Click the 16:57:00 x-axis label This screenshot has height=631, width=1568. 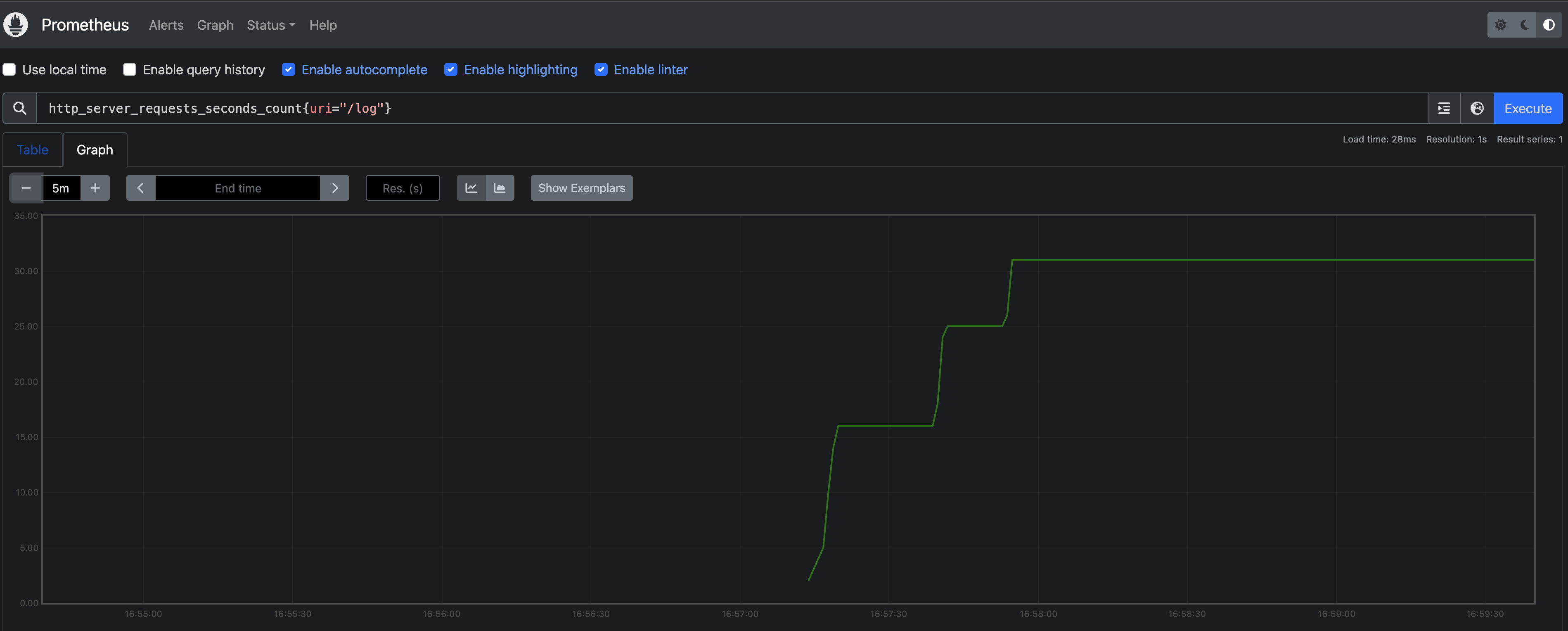[739, 614]
